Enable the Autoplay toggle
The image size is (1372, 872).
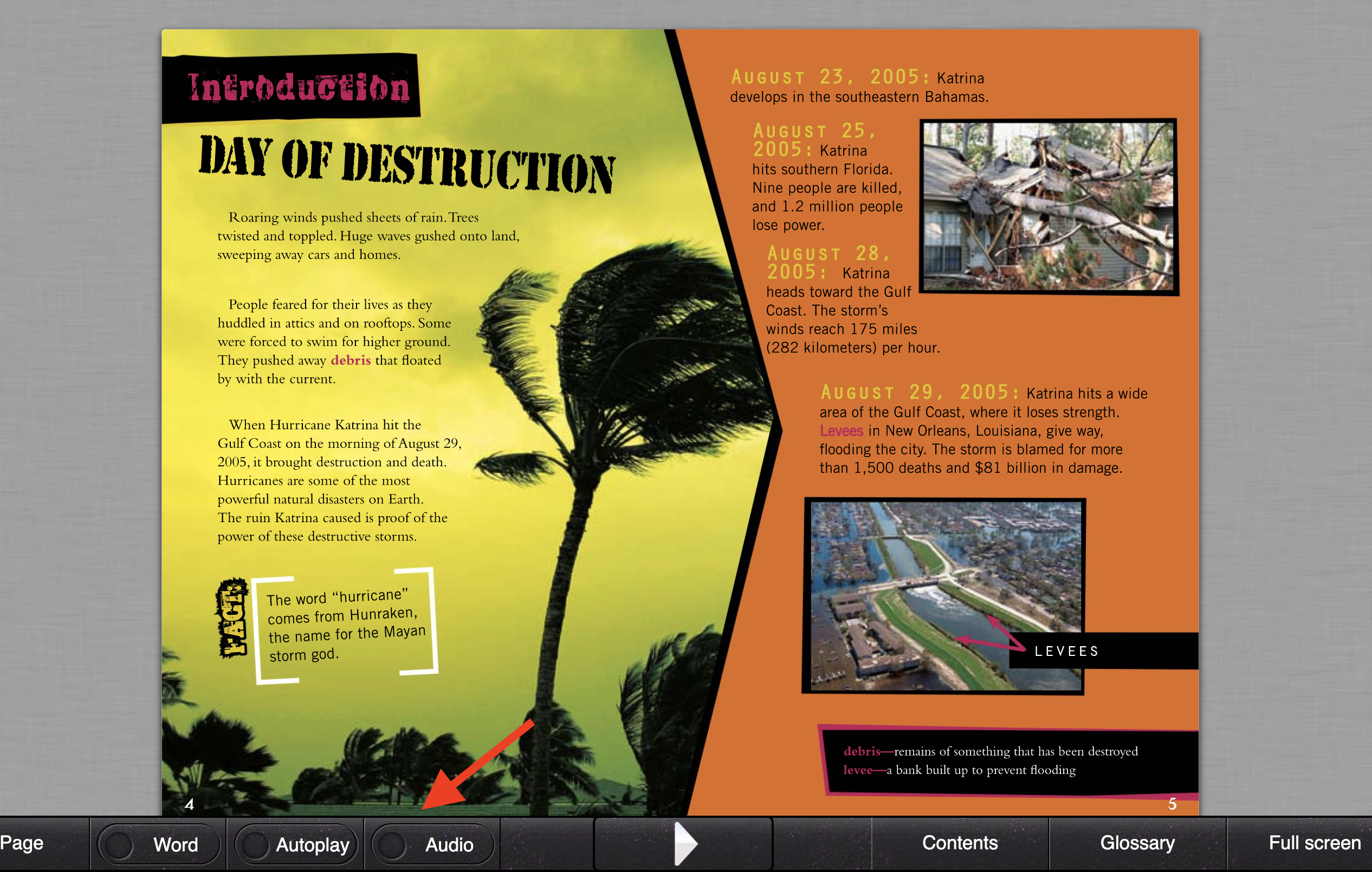[296, 844]
